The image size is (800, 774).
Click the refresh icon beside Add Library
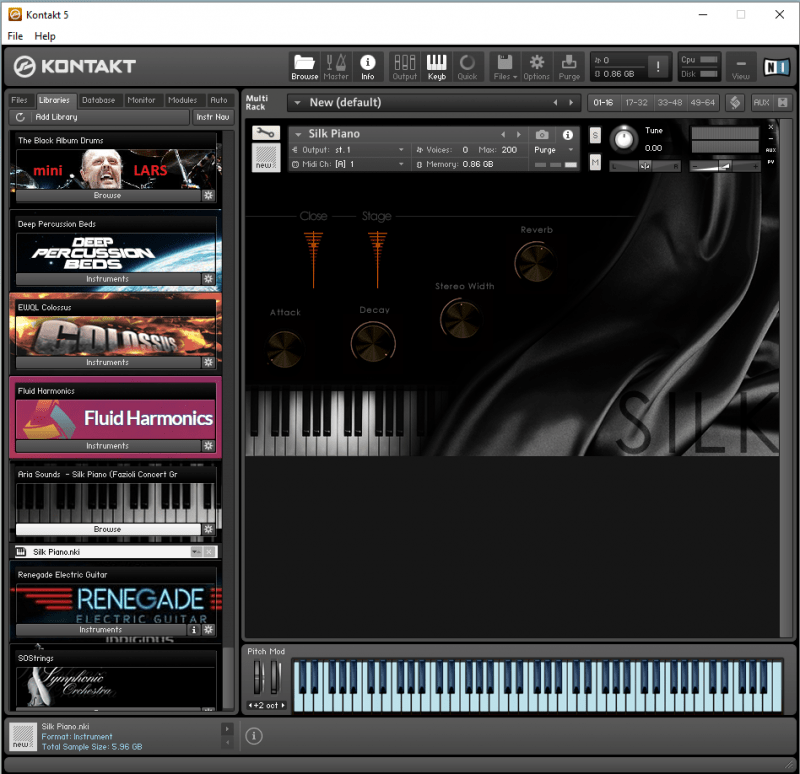[20, 117]
